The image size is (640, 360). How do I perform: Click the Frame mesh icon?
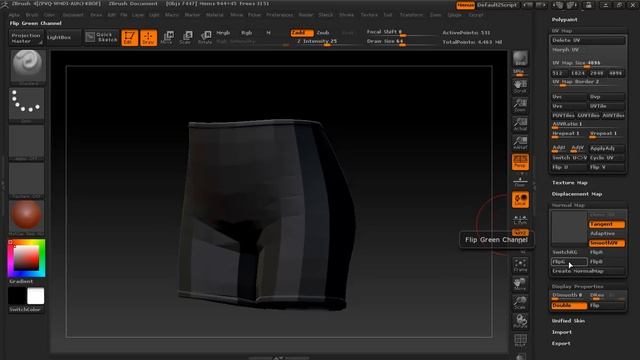[x=520, y=265]
